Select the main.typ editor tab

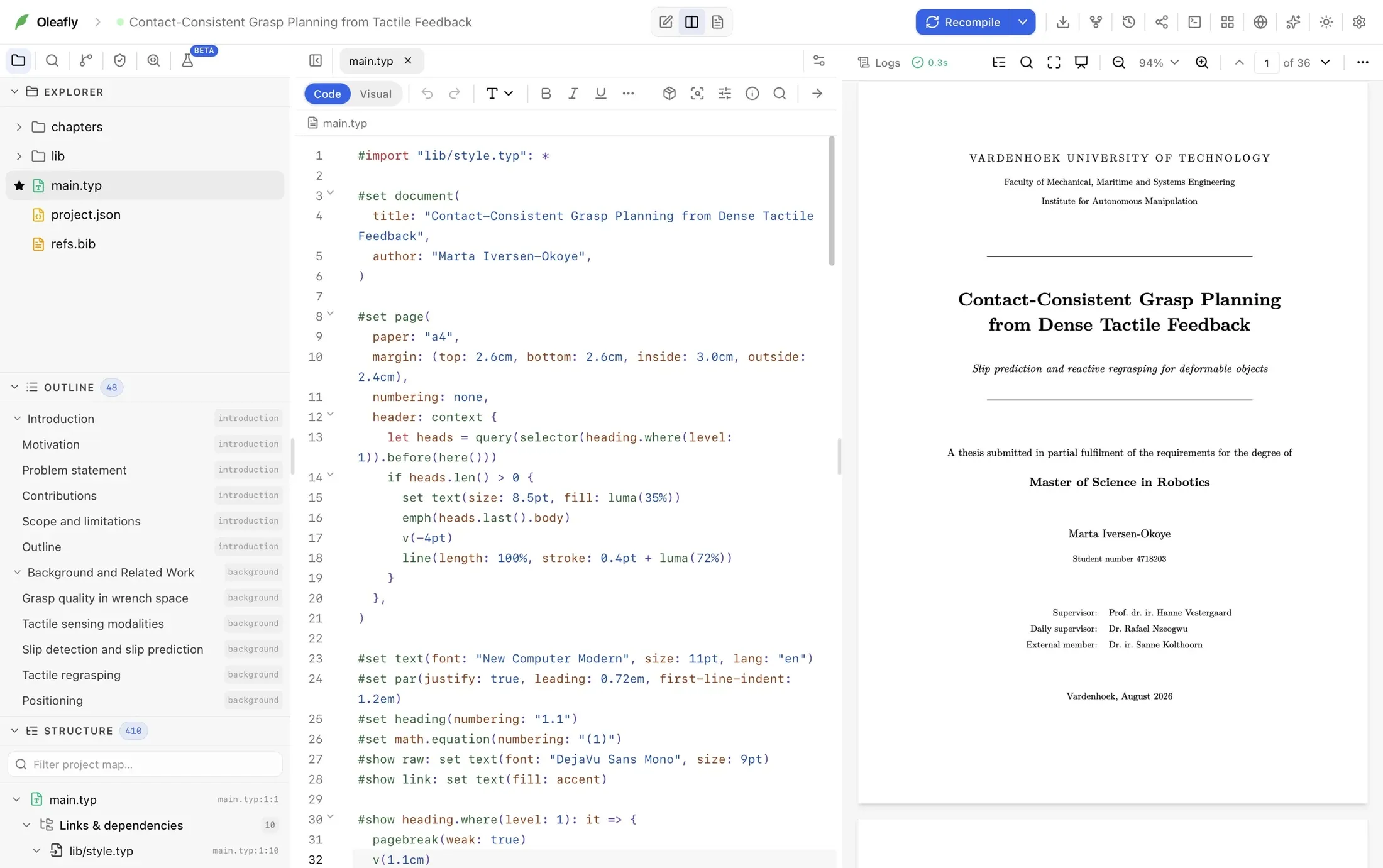pos(371,61)
